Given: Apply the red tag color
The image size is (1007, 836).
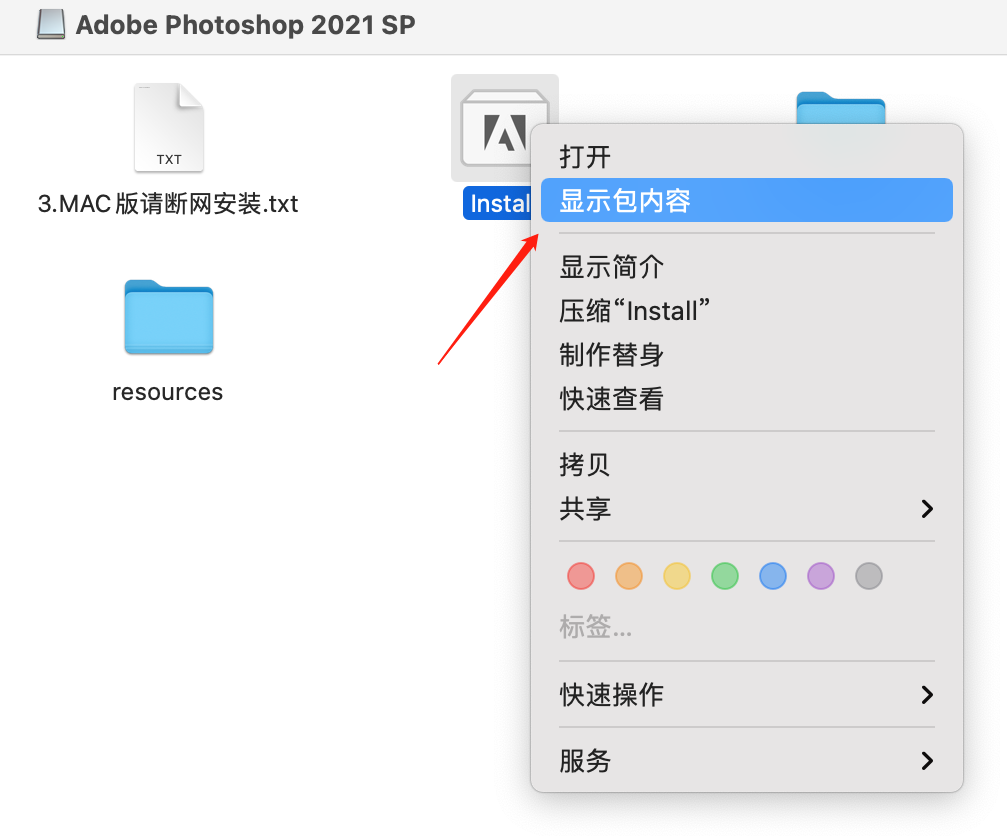Looking at the screenshot, I should click(x=581, y=576).
